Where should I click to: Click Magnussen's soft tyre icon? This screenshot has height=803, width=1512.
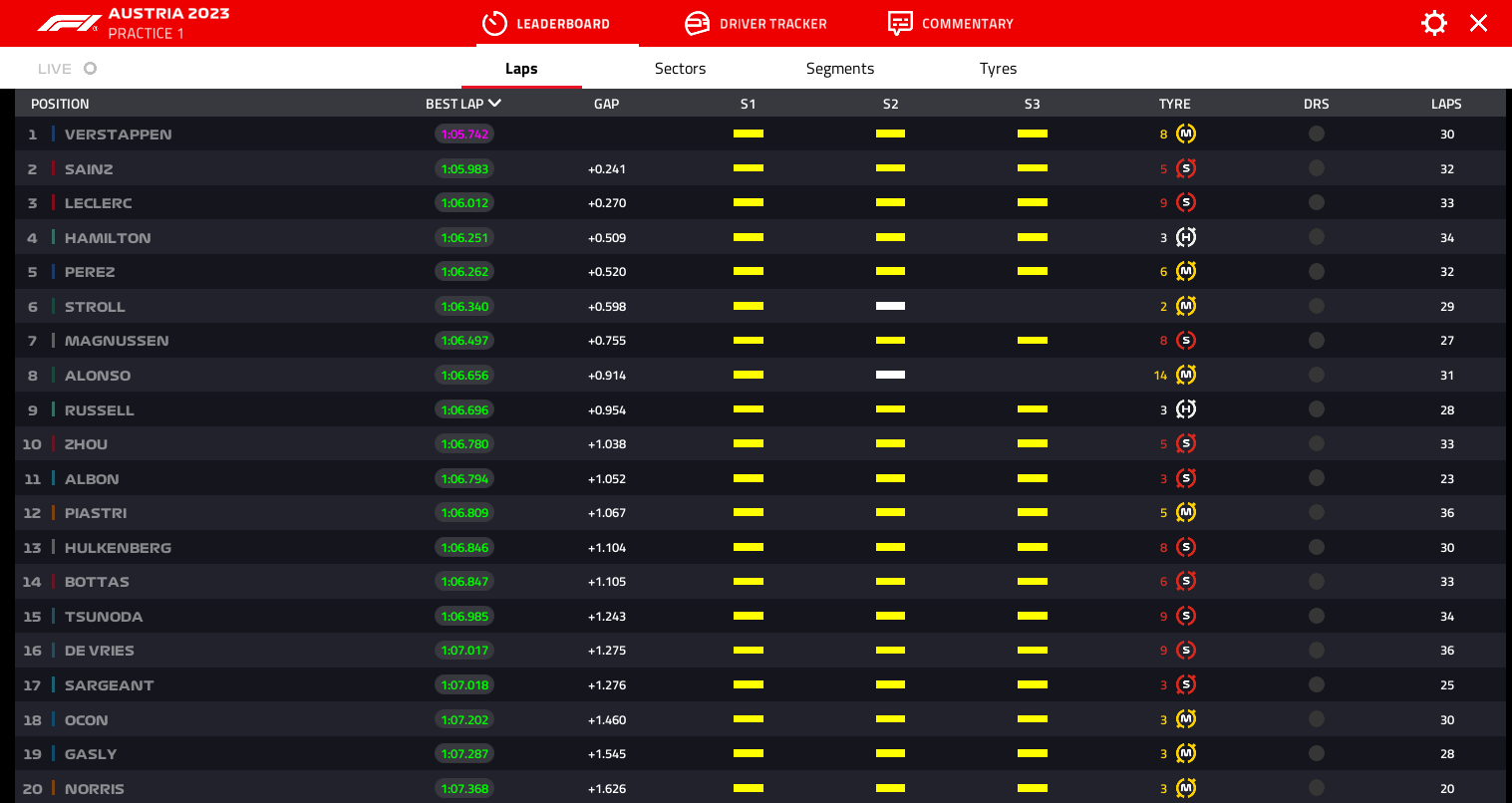[x=1186, y=340]
